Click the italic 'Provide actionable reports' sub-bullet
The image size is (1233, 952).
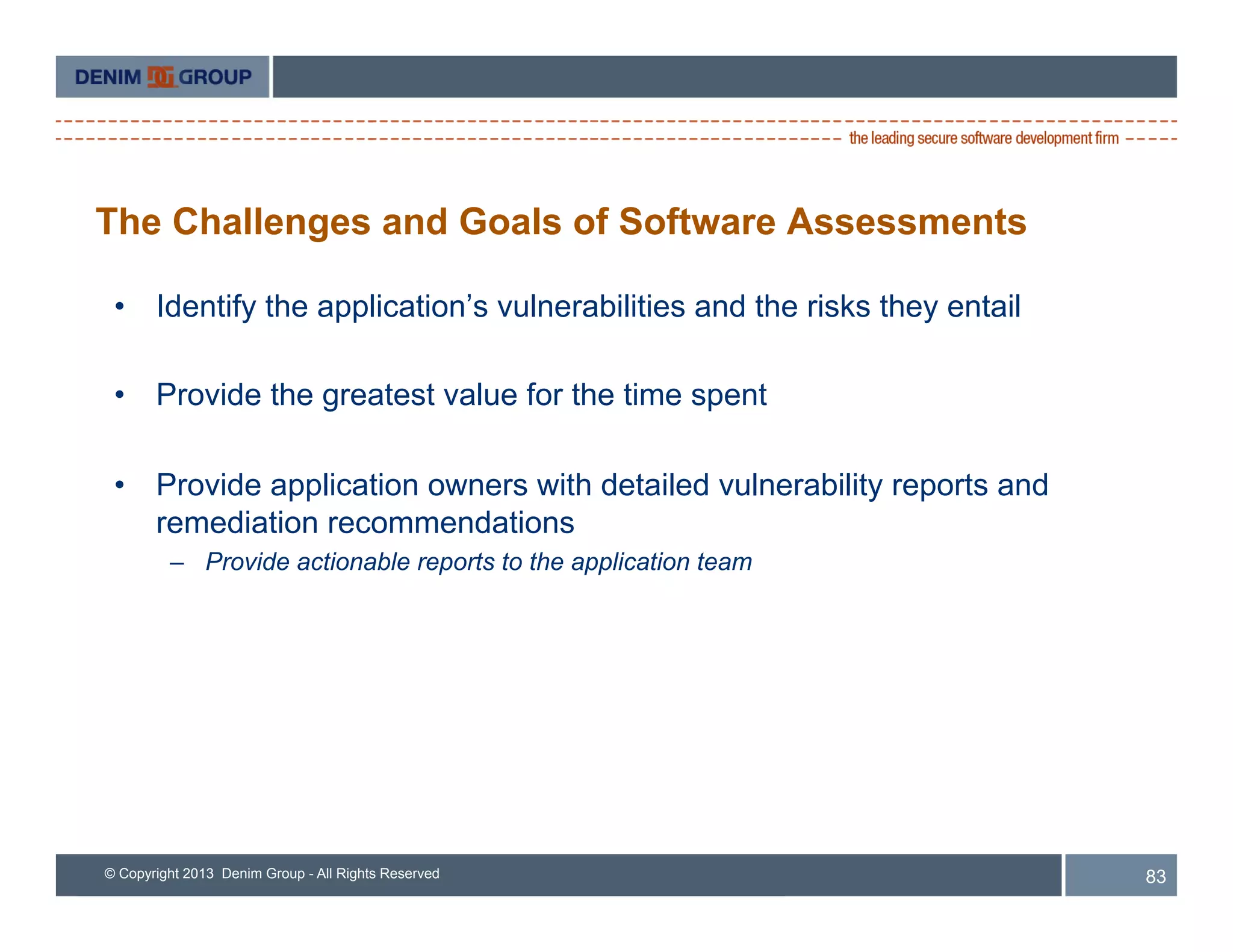coord(479,562)
